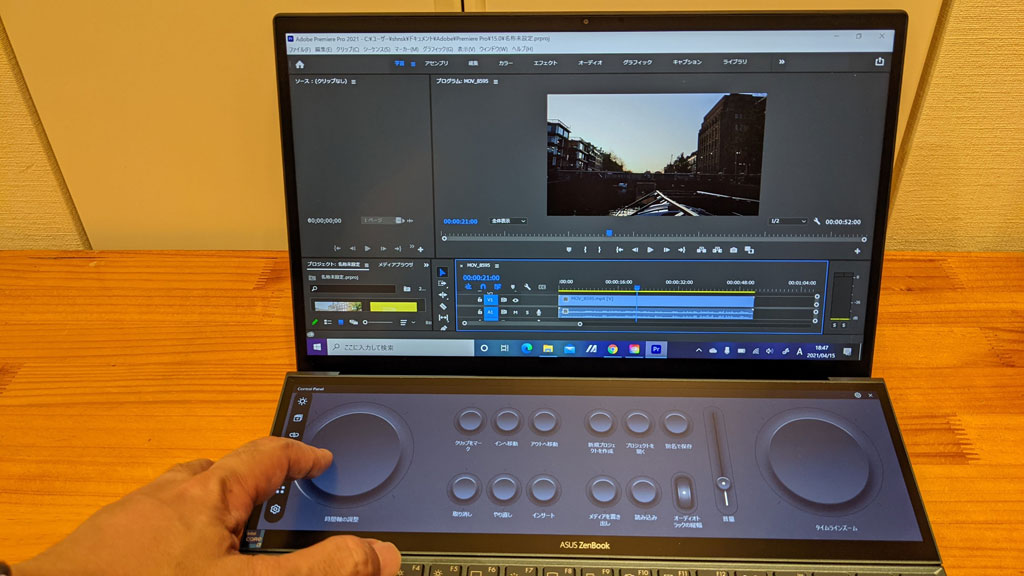
Task: Open the Project panel menu
Action: click(366, 265)
